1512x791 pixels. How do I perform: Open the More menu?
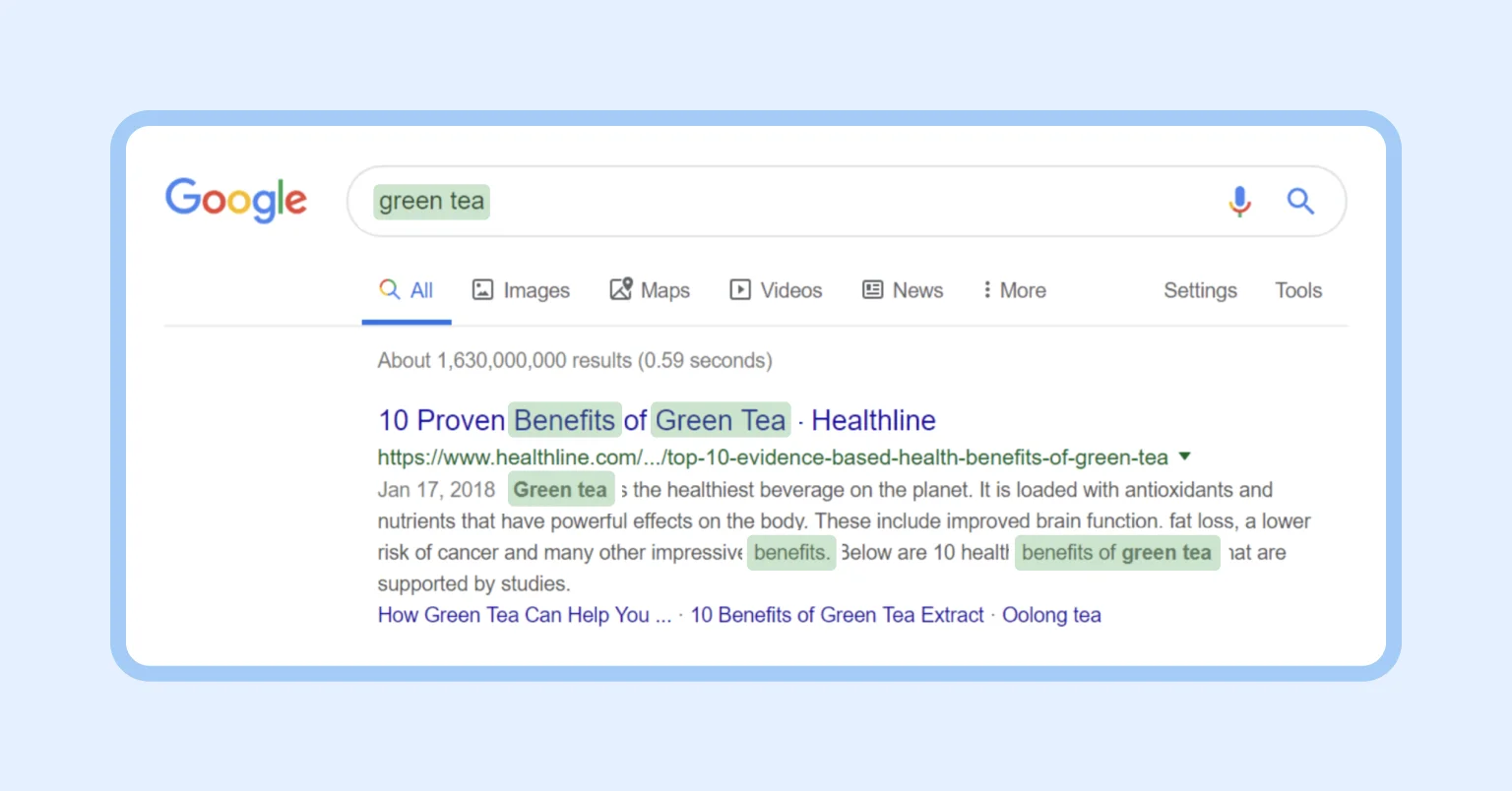(1014, 290)
